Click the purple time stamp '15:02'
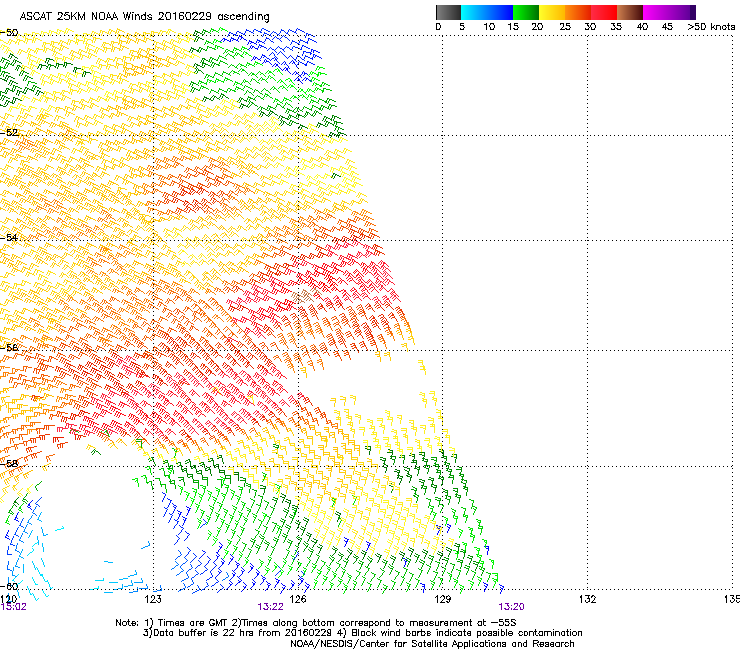This screenshot has height=650, width=740. 13,607
